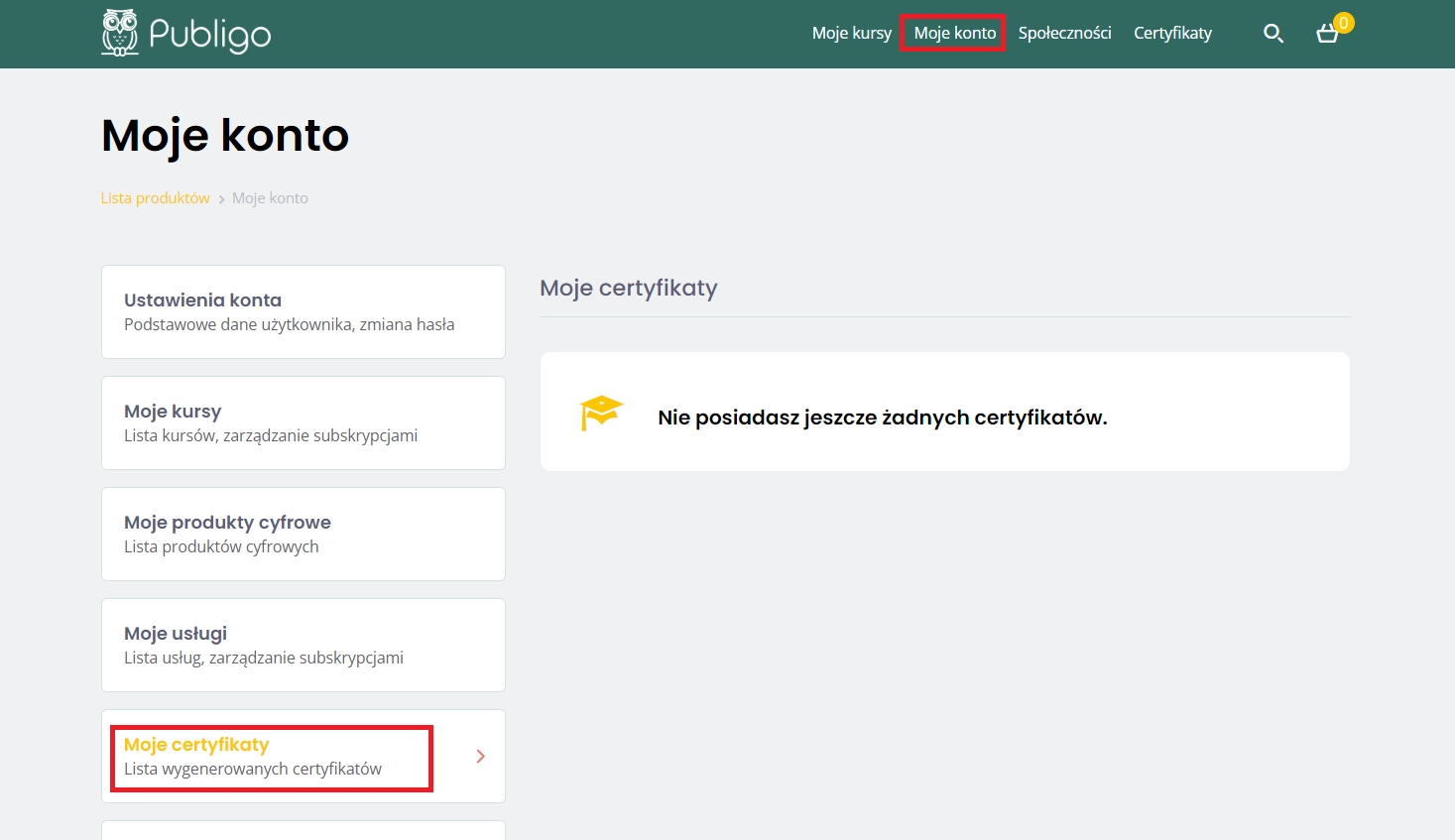The image size is (1455, 840).
Task: Open the shopping basket icon
Action: [x=1327, y=35]
